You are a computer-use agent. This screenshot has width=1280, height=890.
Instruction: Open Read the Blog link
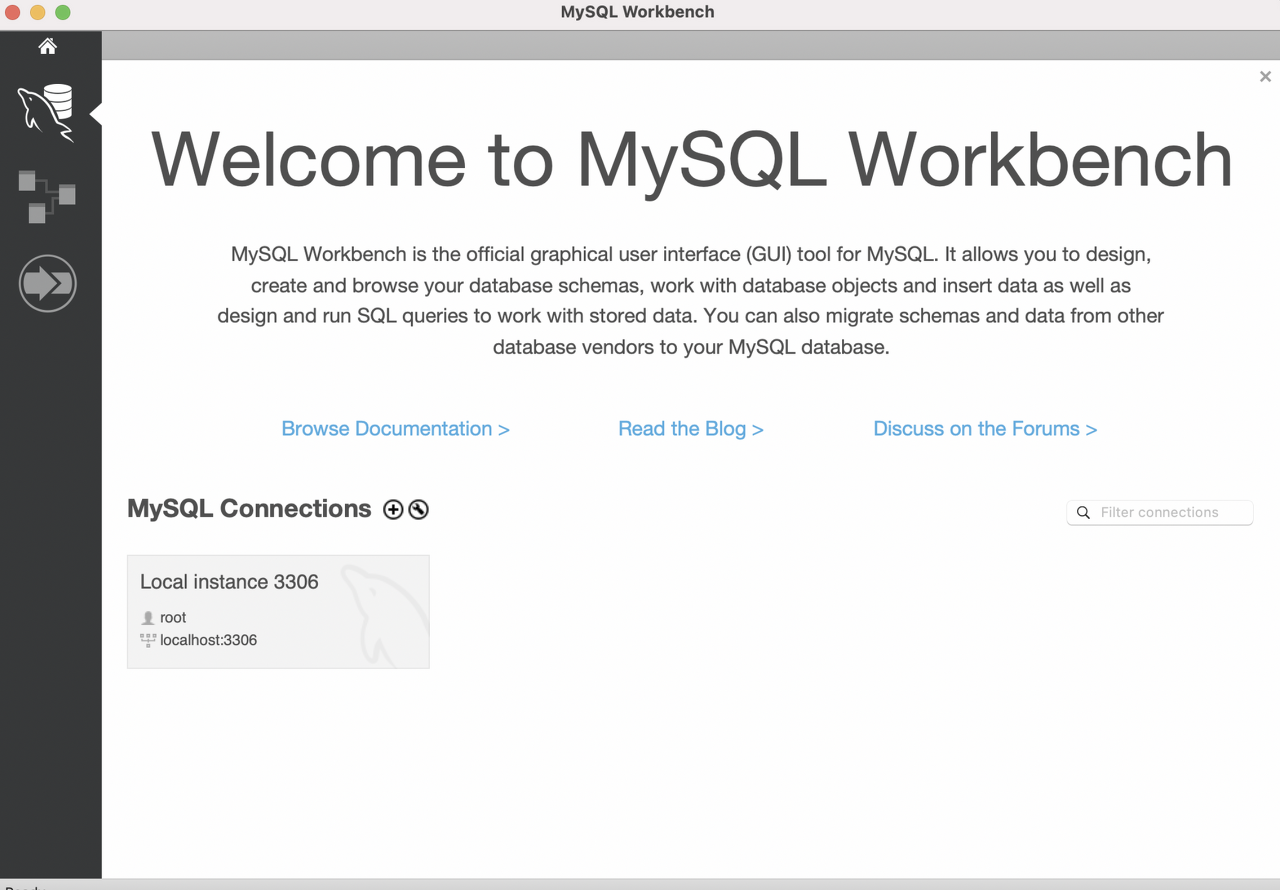tap(690, 428)
